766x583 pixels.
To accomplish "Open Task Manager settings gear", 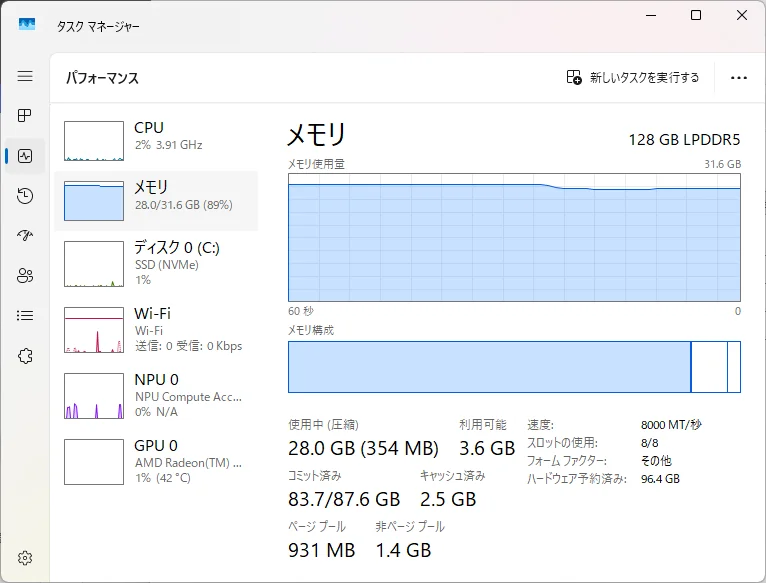I will [x=25, y=558].
